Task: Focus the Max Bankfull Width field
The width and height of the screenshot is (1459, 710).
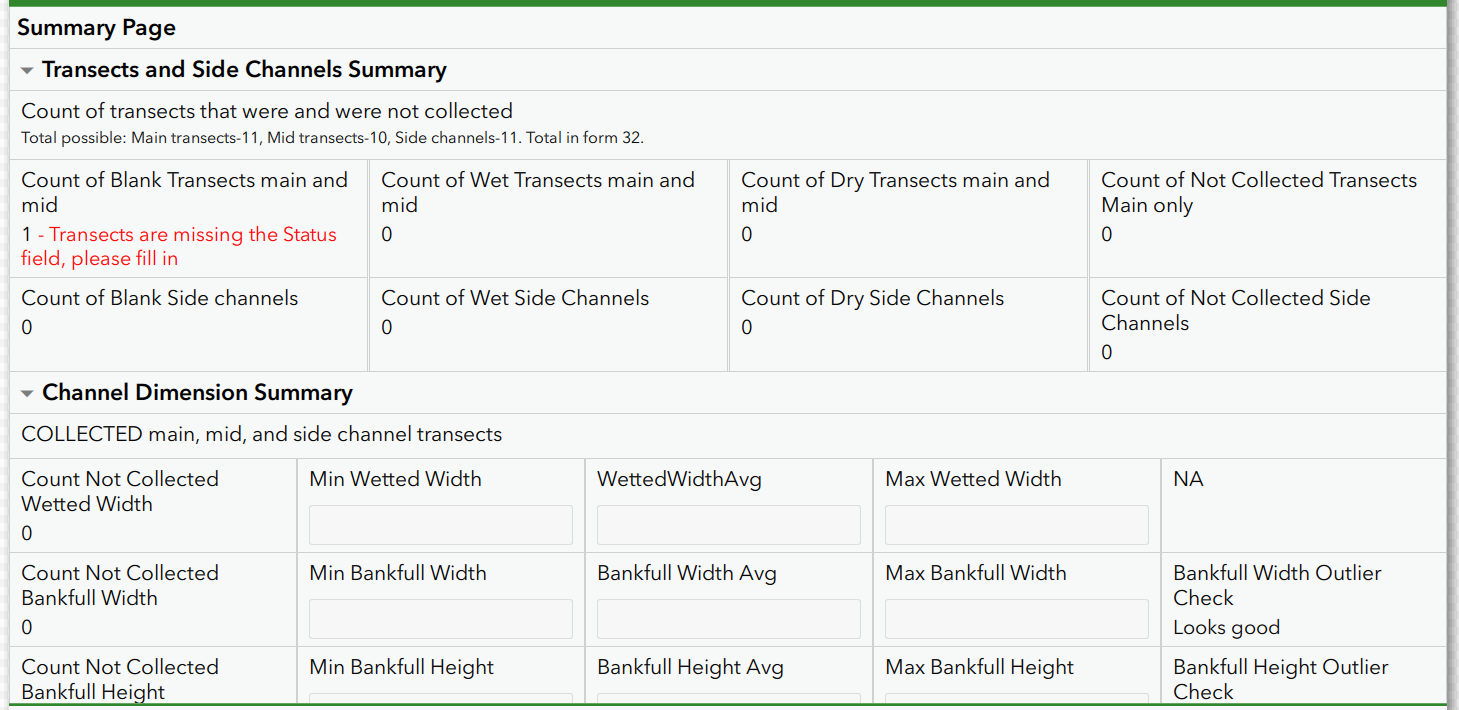Action: tap(1016, 619)
